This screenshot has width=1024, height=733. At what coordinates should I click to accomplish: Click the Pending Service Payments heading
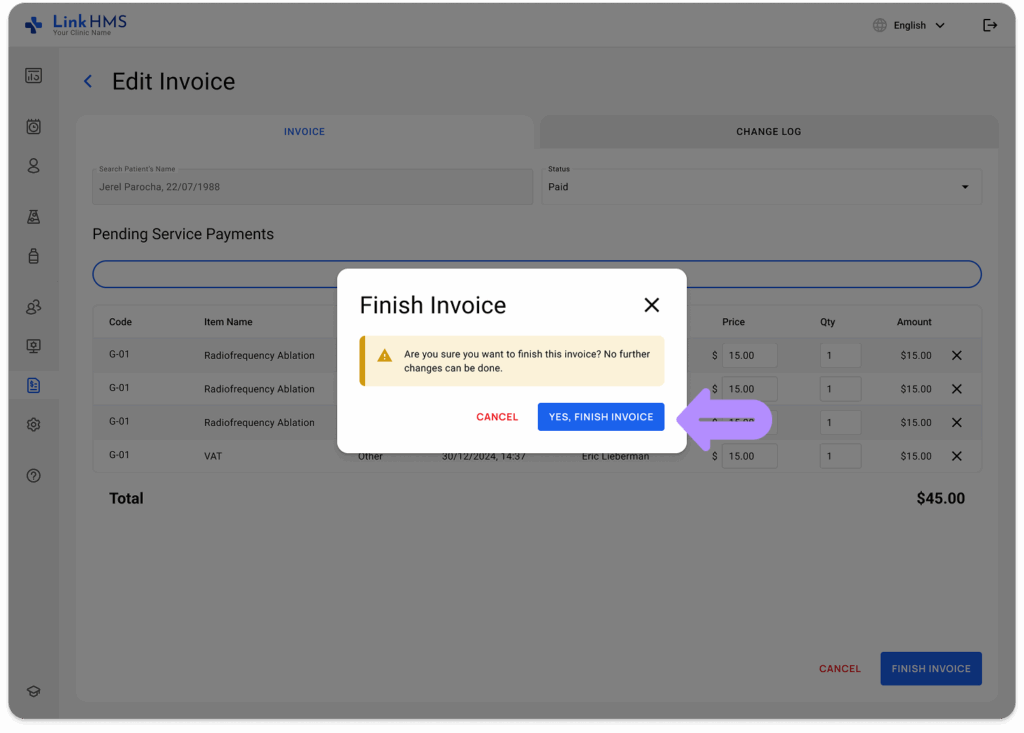coord(183,234)
